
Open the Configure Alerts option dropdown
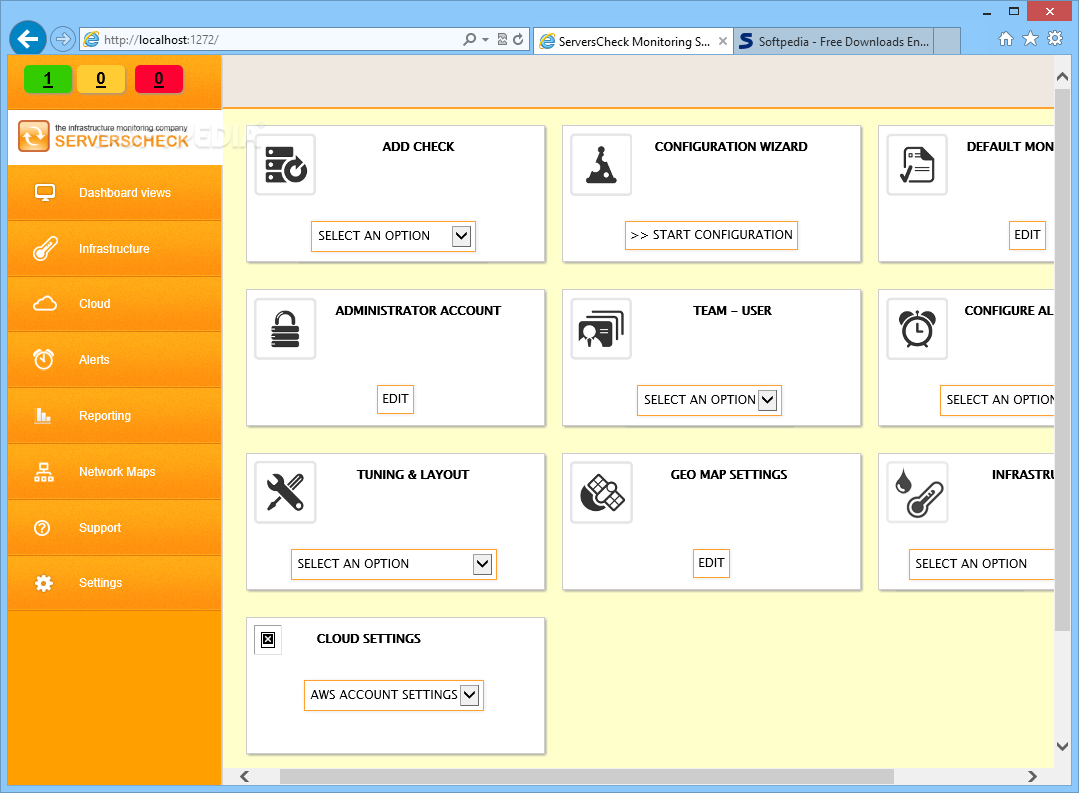pos(997,400)
